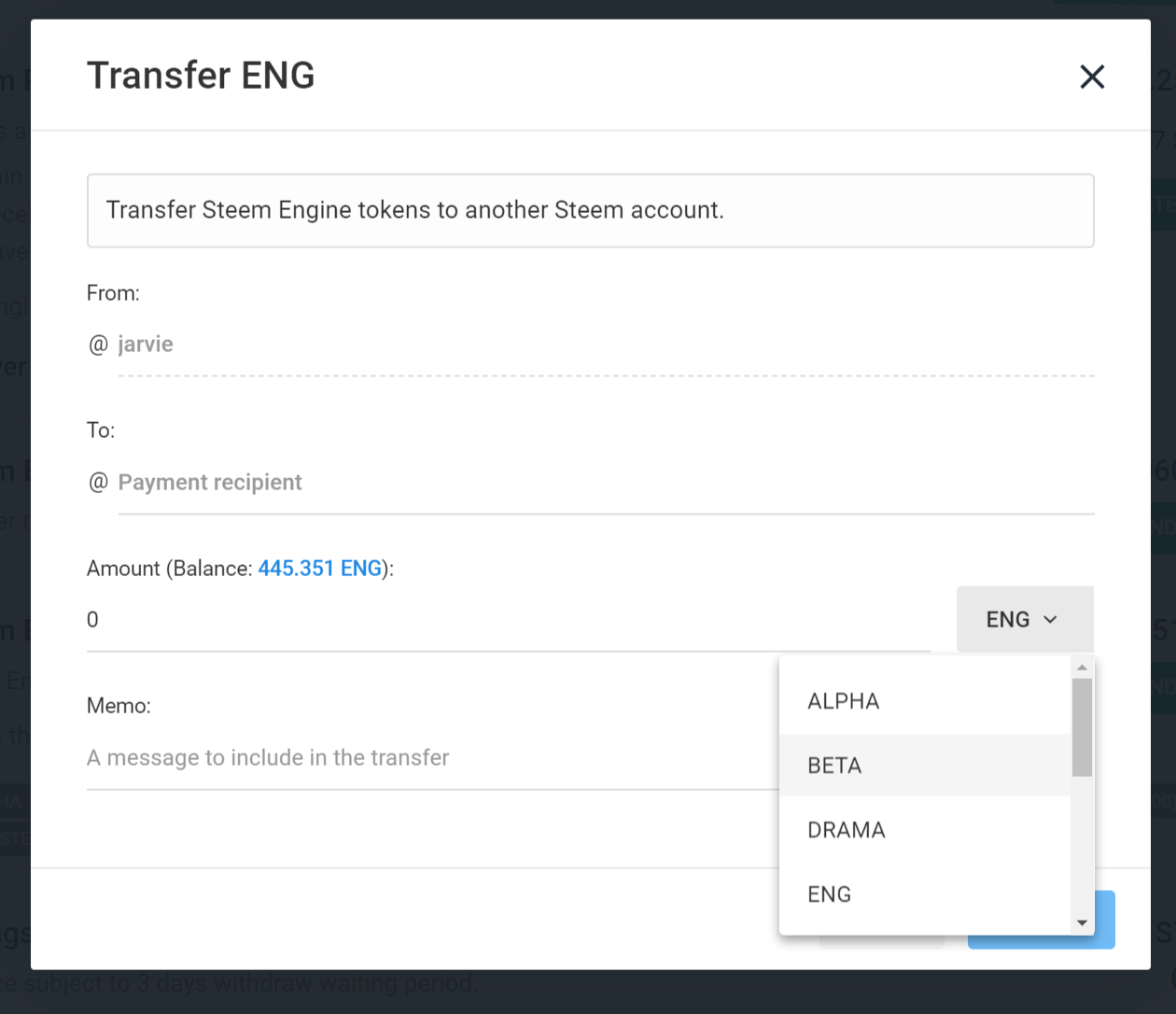Click the token list scroll-down arrow
1176x1014 pixels.
point(1082,922)
